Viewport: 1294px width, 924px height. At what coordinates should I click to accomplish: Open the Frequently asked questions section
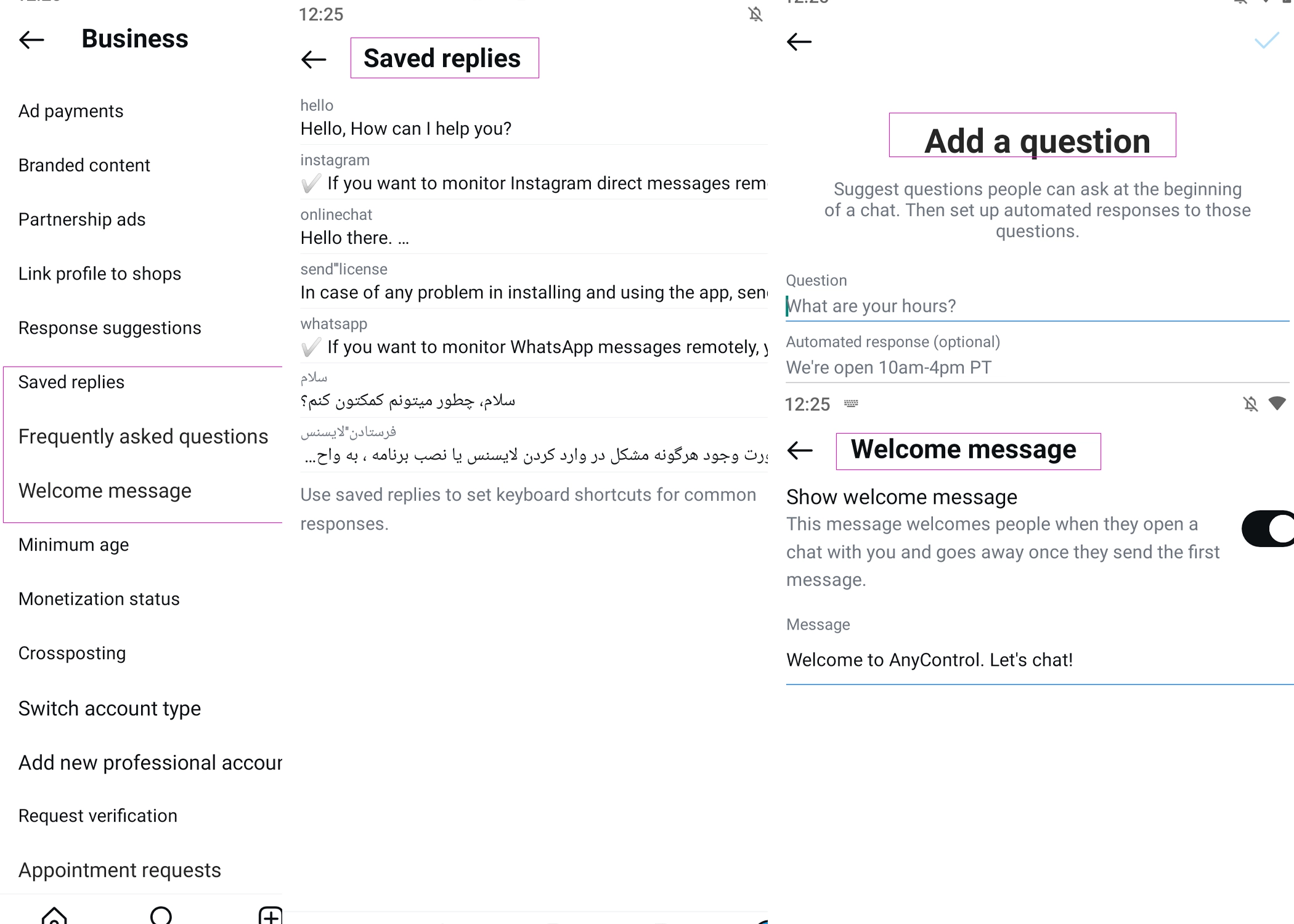(x=144, y=435)
